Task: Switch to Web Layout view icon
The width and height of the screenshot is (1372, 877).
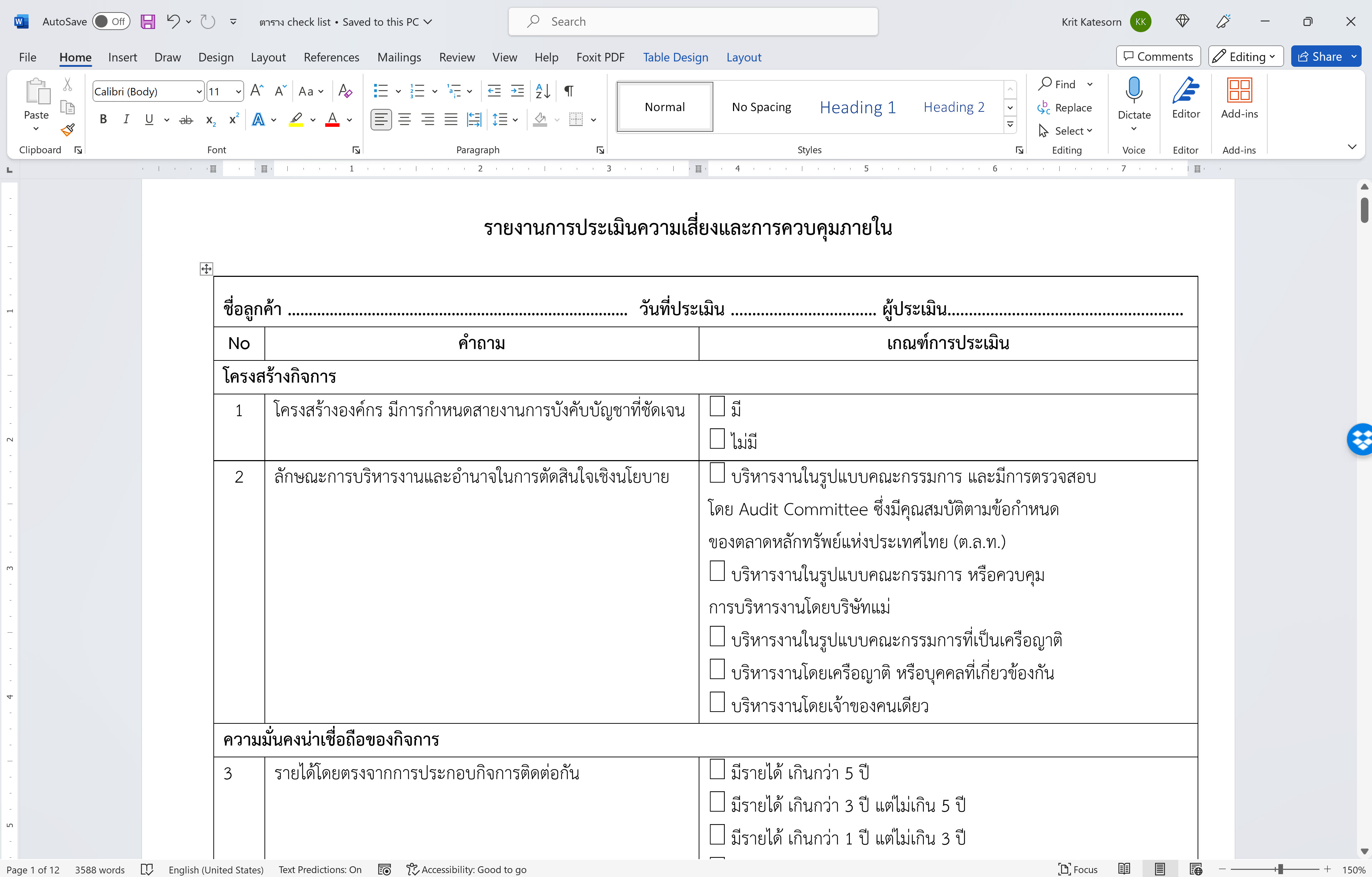Action: pos(1196,869)
